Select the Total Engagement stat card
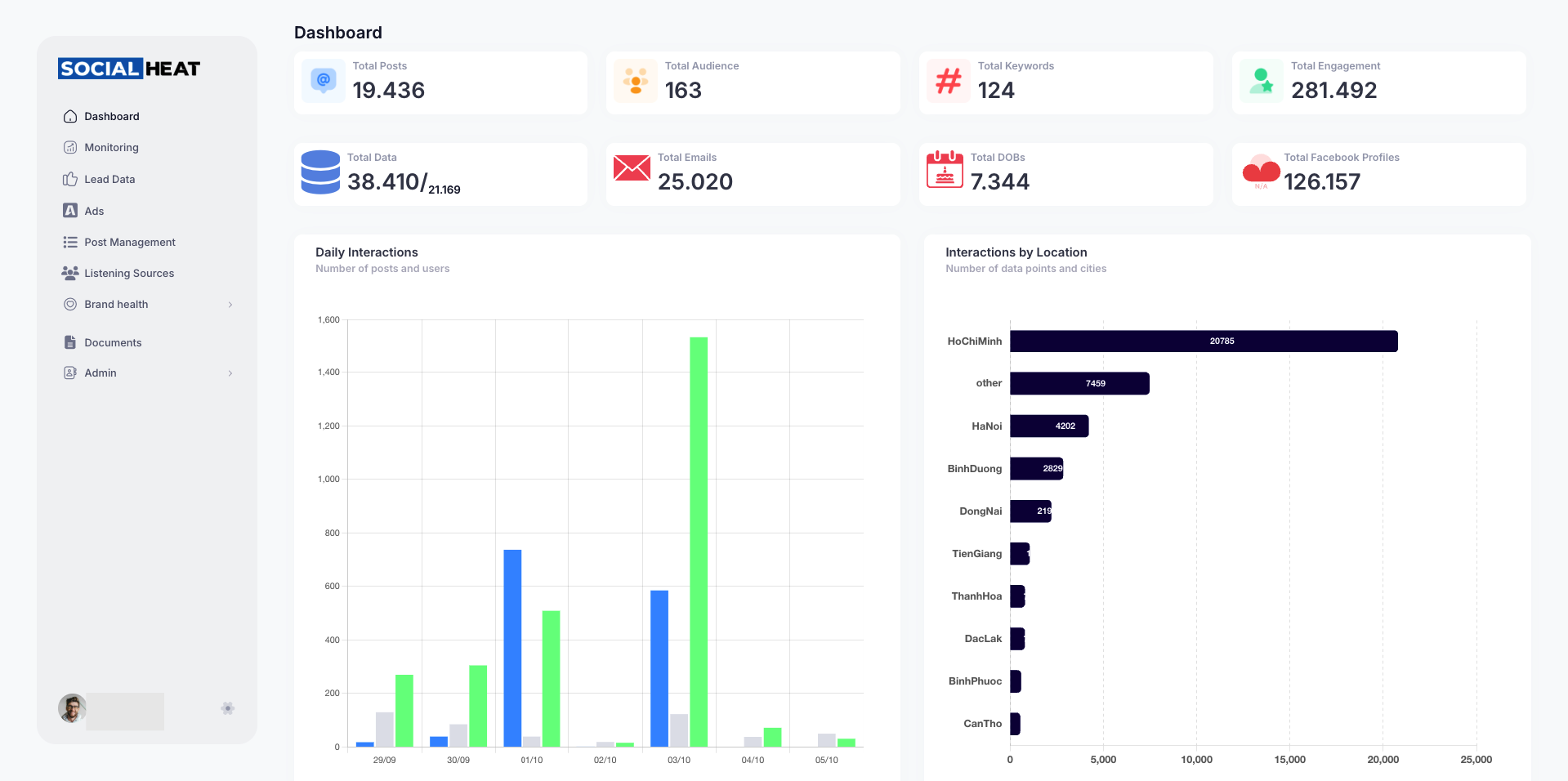Viewport: 1568px width, 781px height. tap(1378, 83)
